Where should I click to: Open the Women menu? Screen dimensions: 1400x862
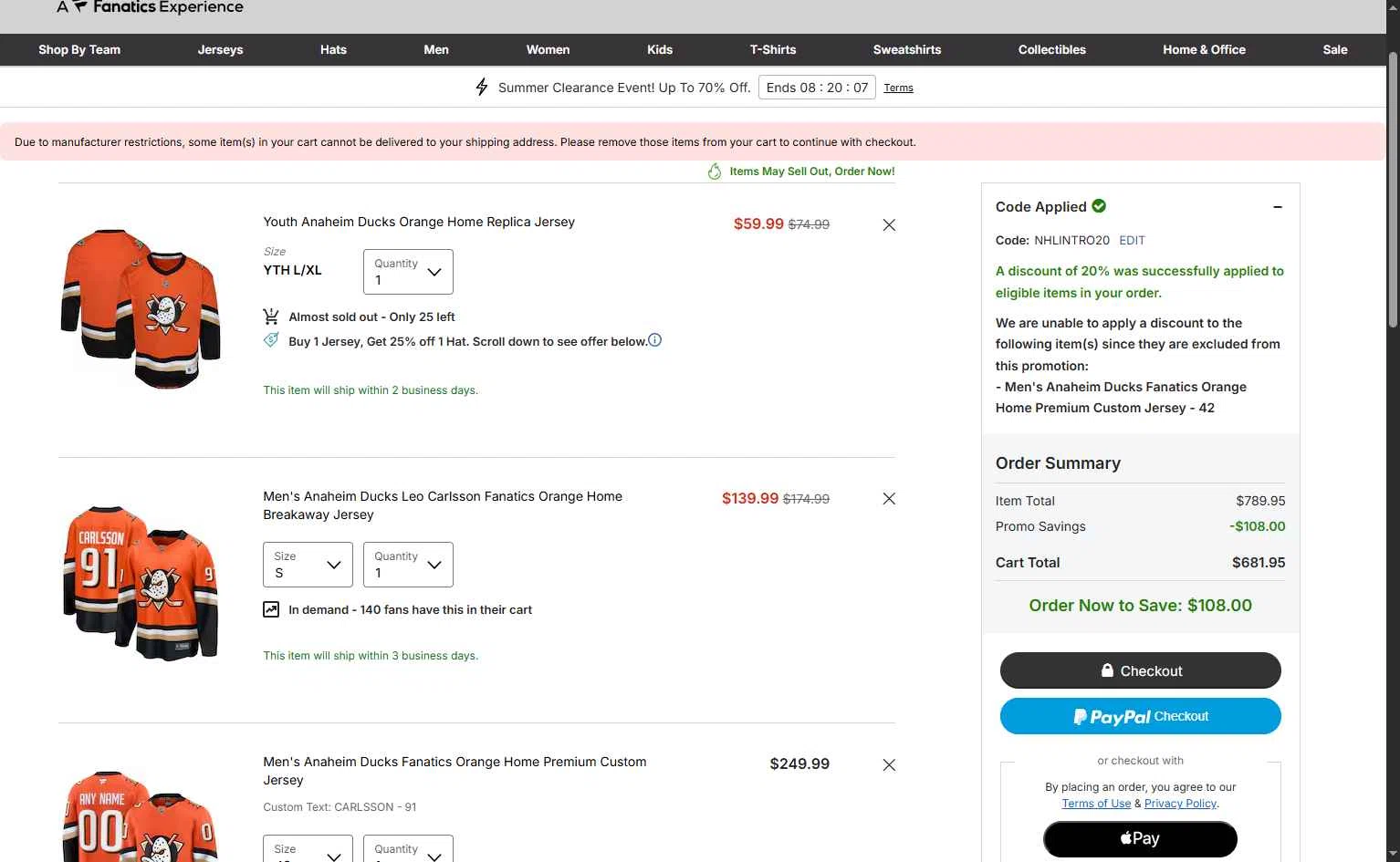(548, 50)
